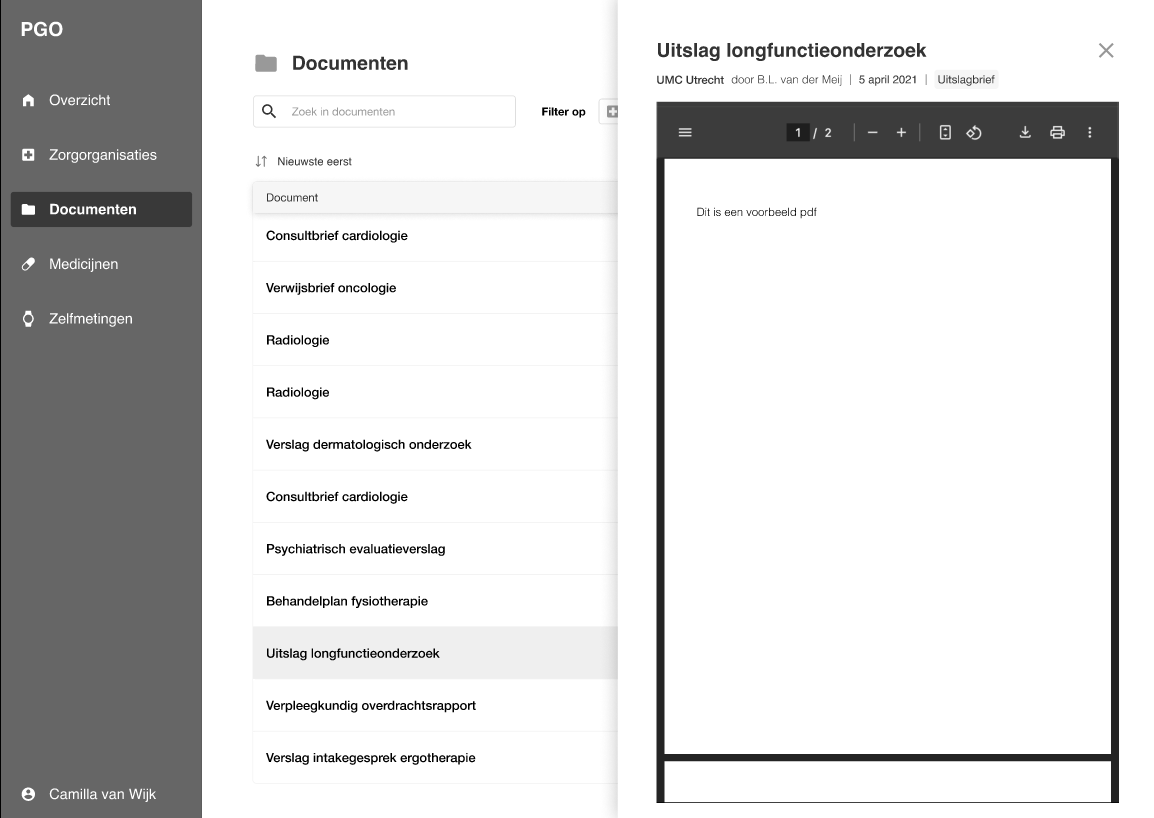Print the PDF document
The height and width of the screenshot is (818, 1154).
point(1057,132)
